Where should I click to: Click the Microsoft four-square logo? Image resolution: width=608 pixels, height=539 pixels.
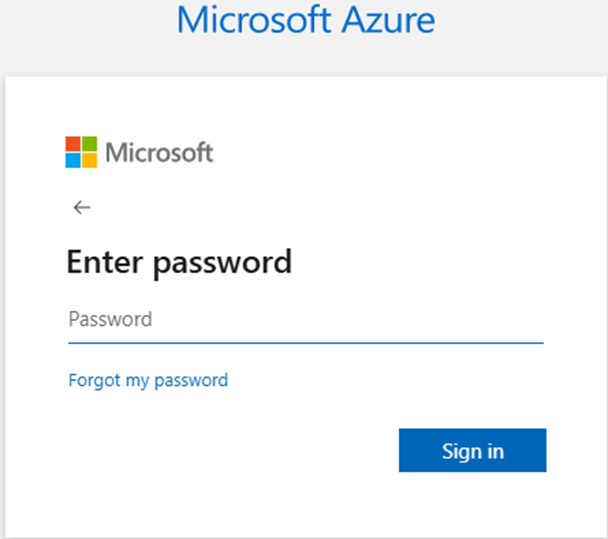coord(81,152)
